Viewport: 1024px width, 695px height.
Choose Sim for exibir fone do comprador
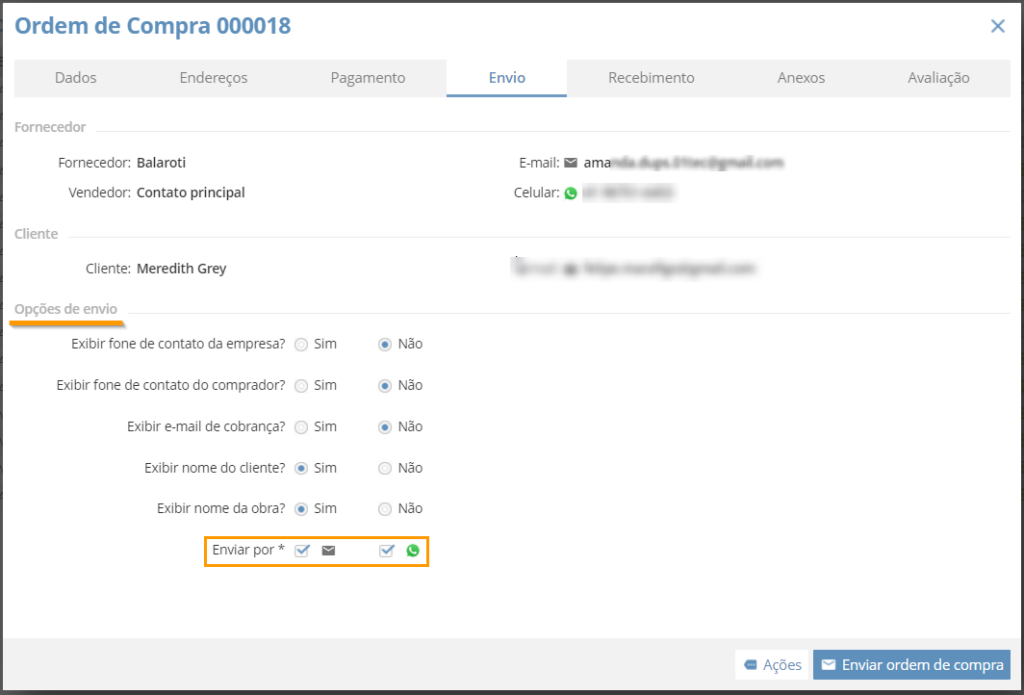tap(301, 386)
